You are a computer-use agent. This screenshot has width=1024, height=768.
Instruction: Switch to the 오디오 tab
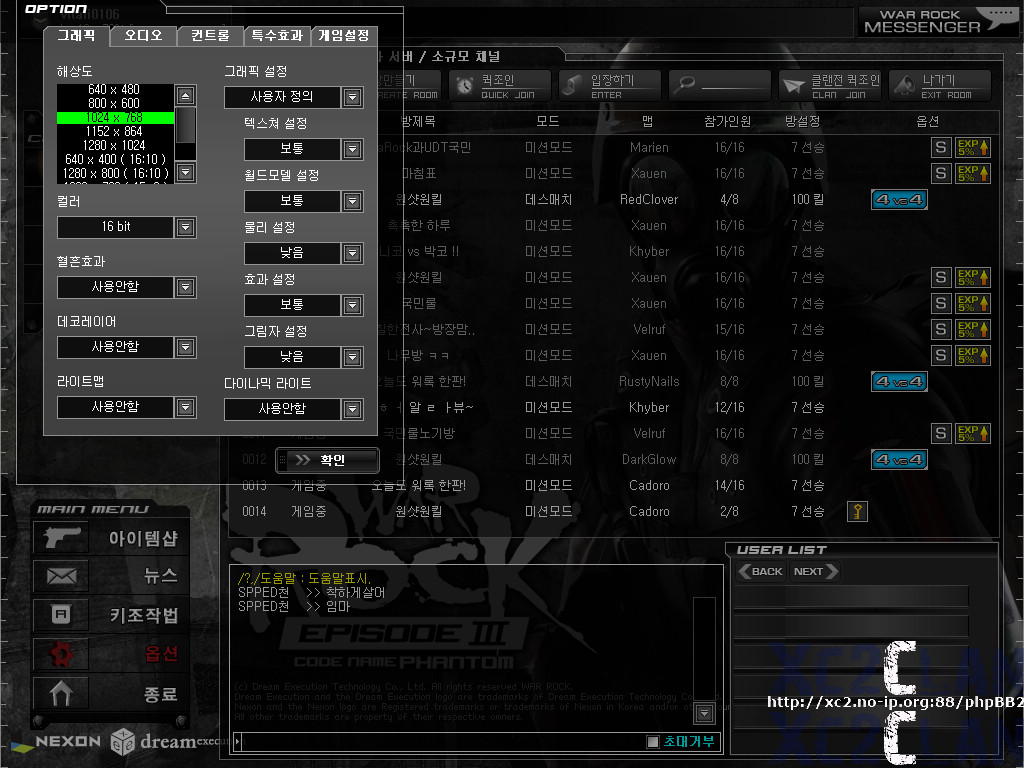[143, 36]
